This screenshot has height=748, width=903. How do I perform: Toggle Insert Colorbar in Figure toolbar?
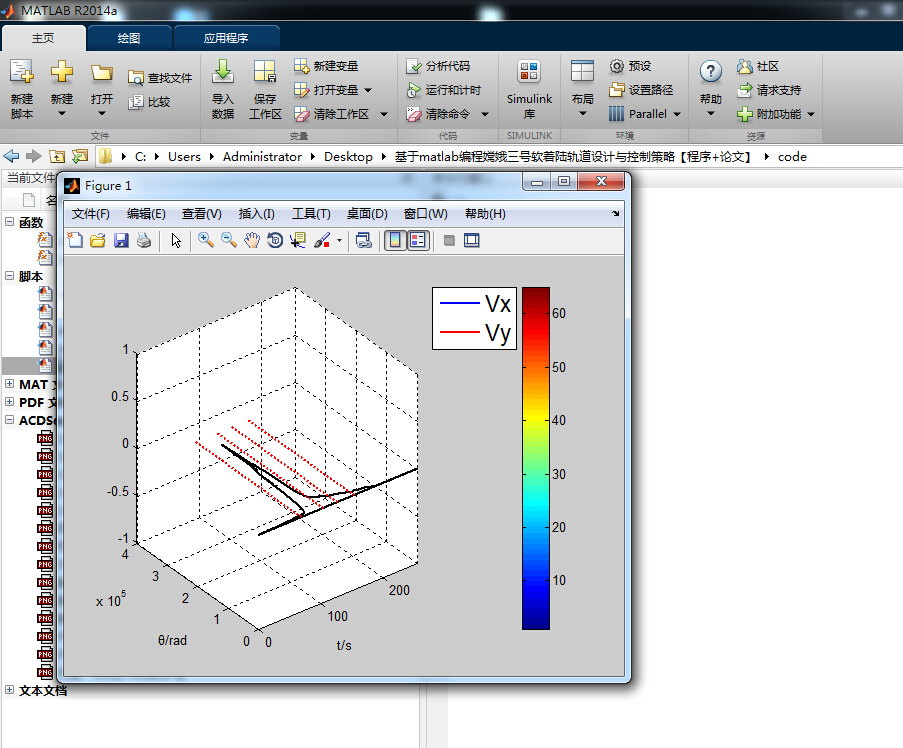pyautogui.click(x=395, y=240)
